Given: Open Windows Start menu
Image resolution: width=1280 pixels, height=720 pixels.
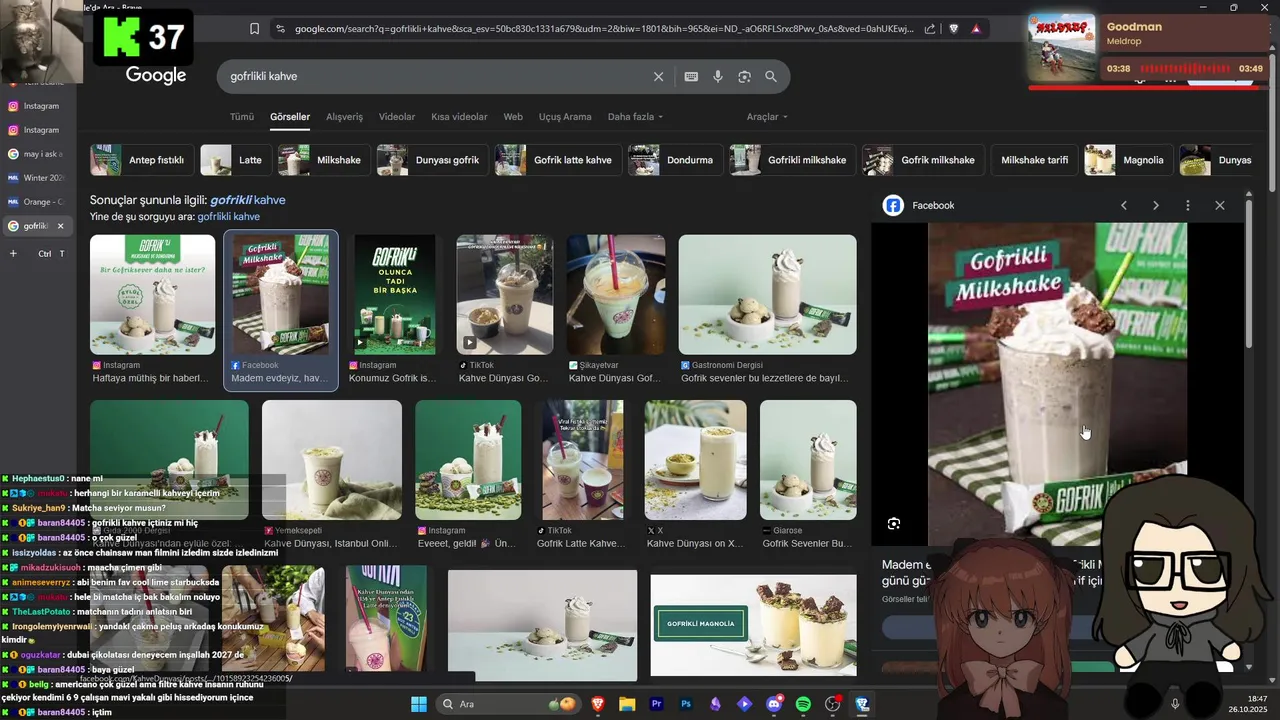Looking at the screenshot, I should (418, 704).
